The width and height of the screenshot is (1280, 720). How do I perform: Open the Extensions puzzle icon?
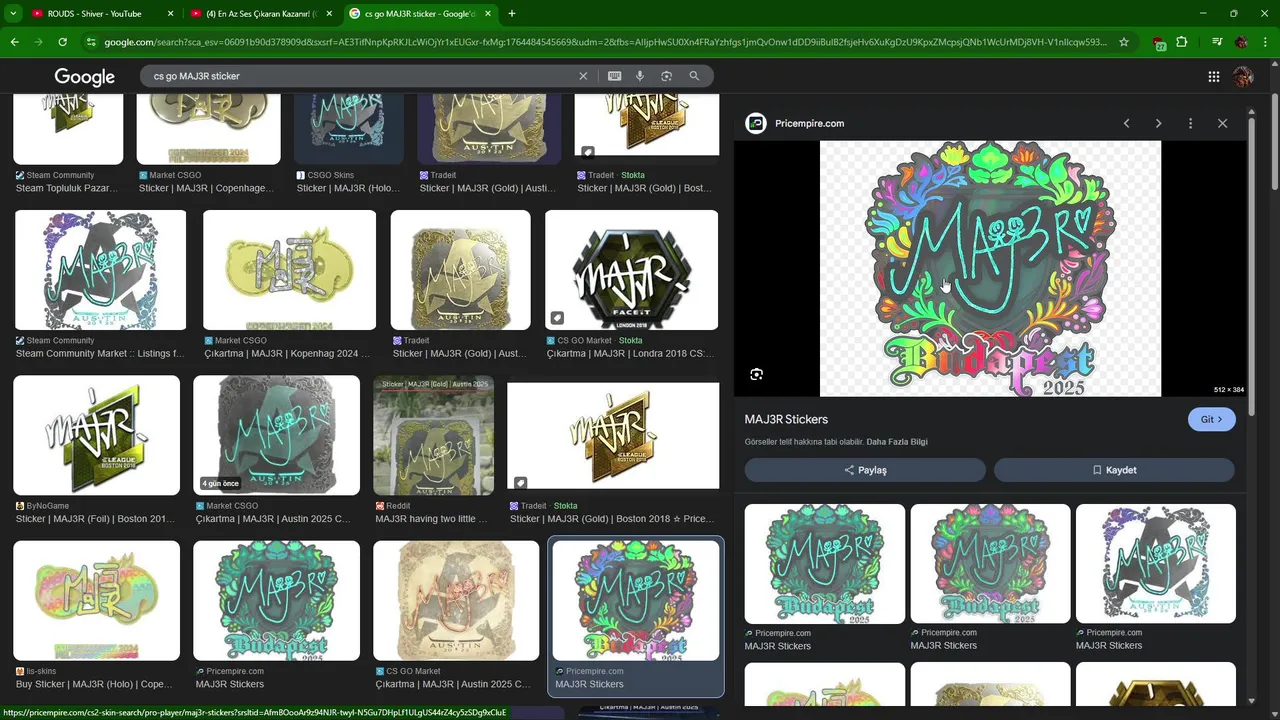(1182, 42)
